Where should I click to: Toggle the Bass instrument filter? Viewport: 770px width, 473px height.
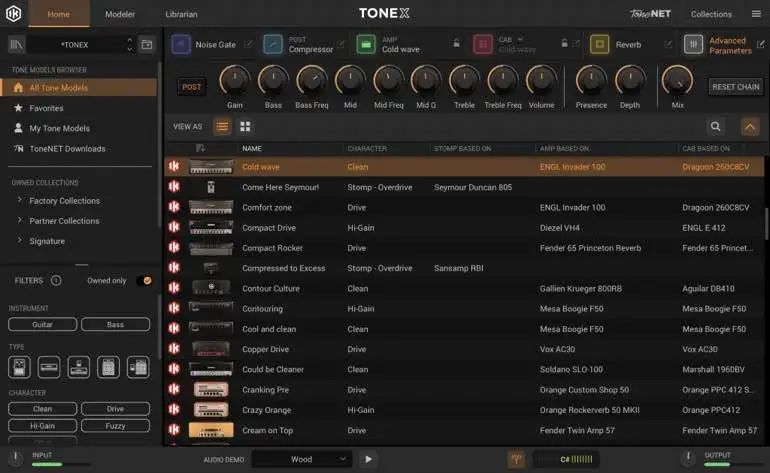pos(115,324)
